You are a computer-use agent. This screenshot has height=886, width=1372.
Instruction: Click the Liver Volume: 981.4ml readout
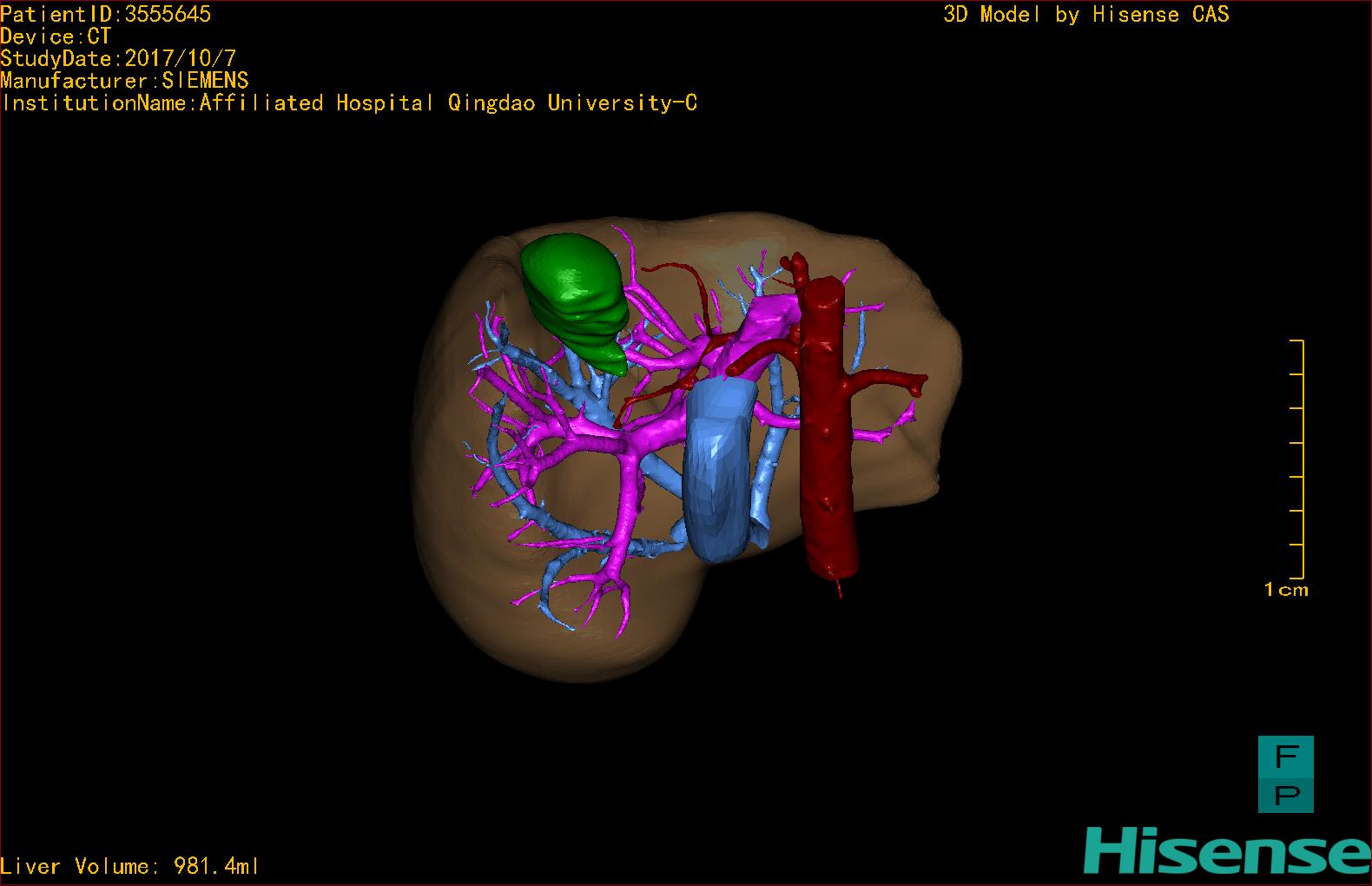click(x=130, y=866)
